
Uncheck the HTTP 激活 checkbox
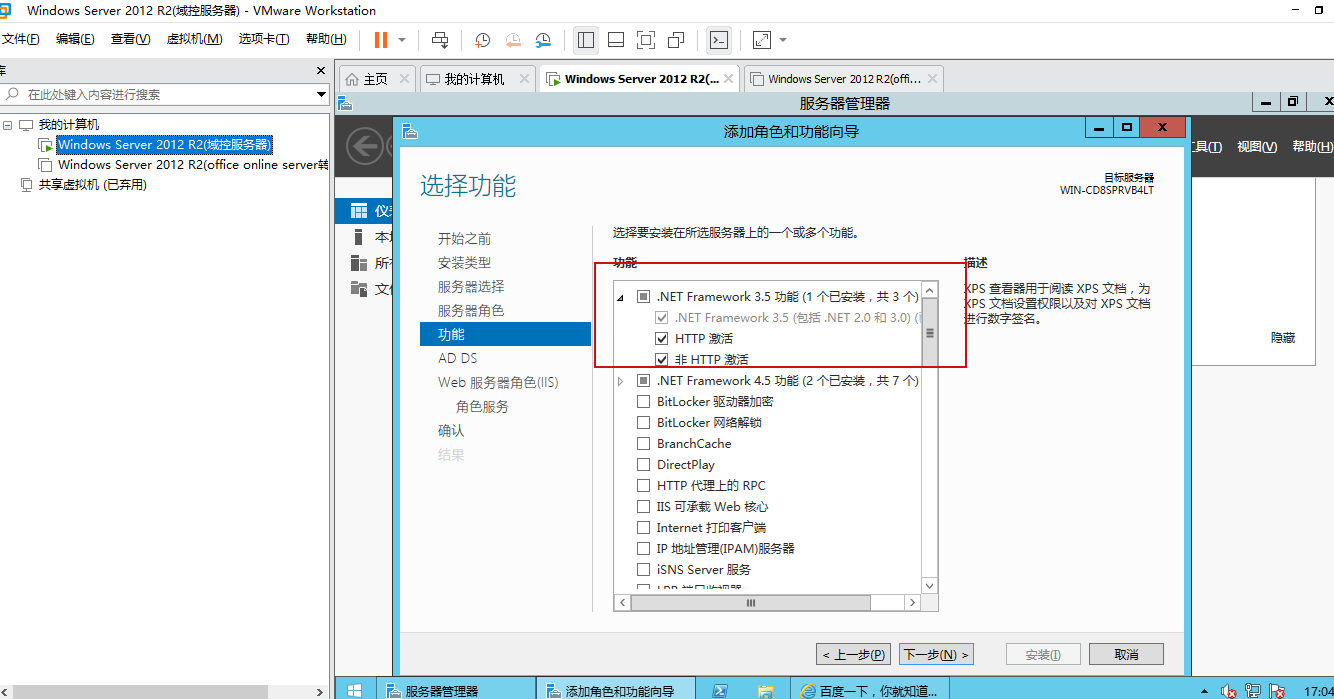tap(661, 339)
